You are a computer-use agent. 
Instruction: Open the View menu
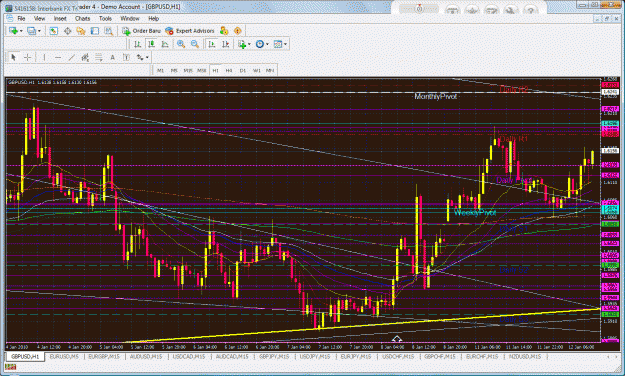pos(39,19)
